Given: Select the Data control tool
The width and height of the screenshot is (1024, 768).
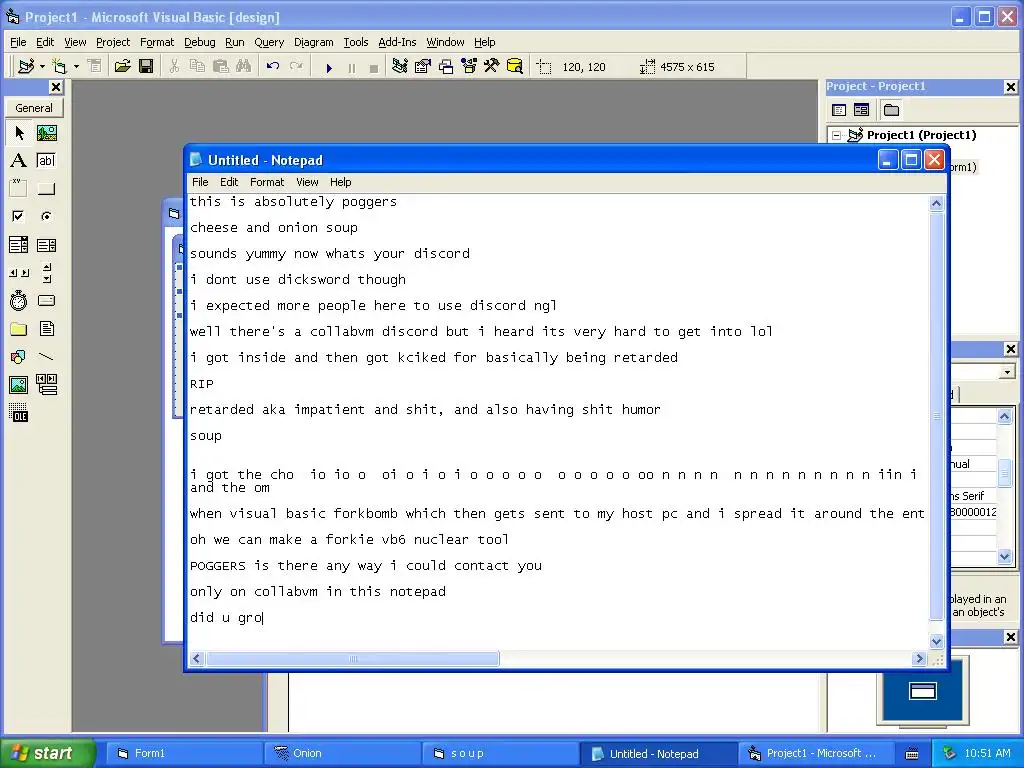Looking at the screenshot, I should click(46, 385).
